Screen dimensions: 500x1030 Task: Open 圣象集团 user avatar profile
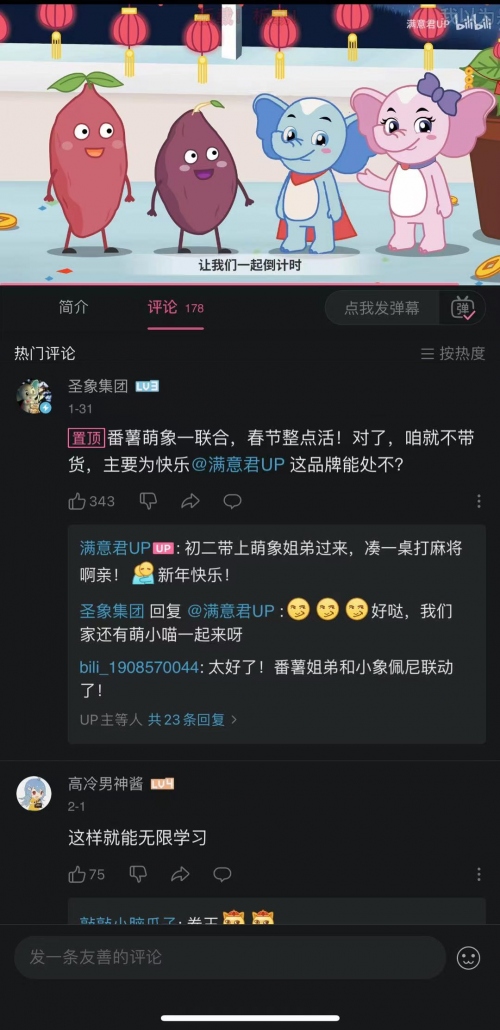point(34,396)
